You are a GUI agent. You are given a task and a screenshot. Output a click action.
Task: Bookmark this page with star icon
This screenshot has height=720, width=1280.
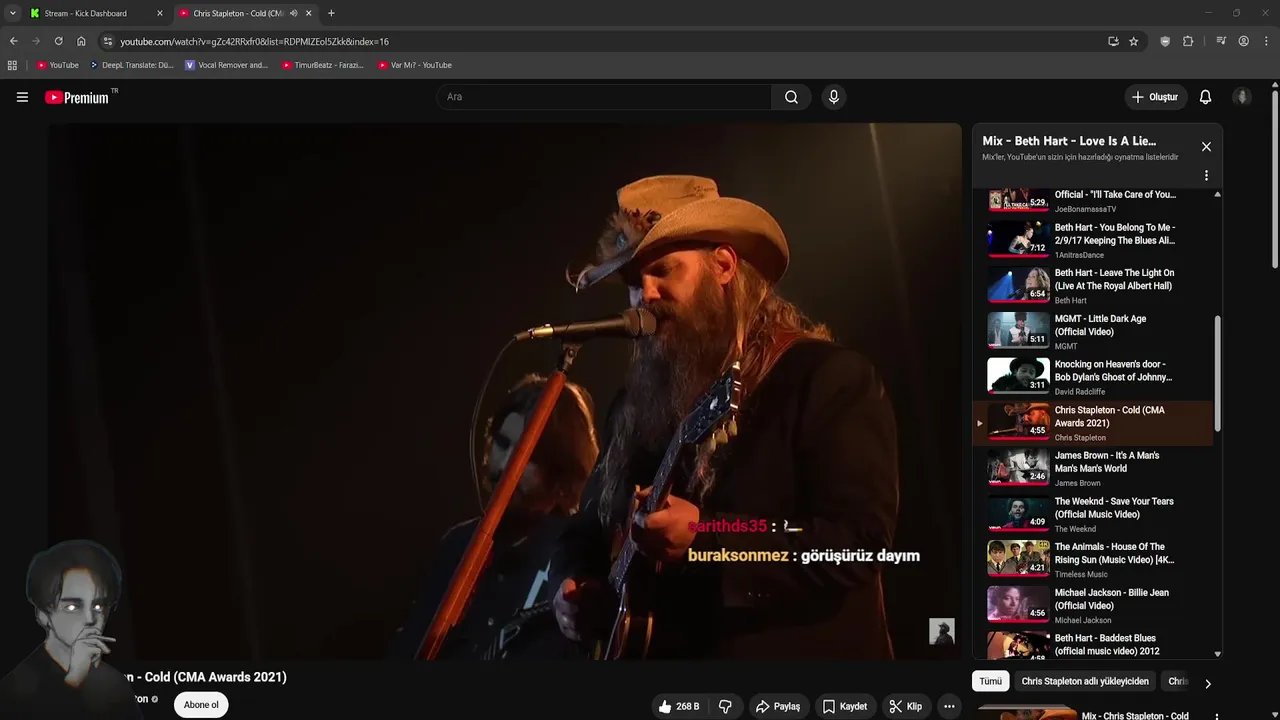[x=1133, y=41]
